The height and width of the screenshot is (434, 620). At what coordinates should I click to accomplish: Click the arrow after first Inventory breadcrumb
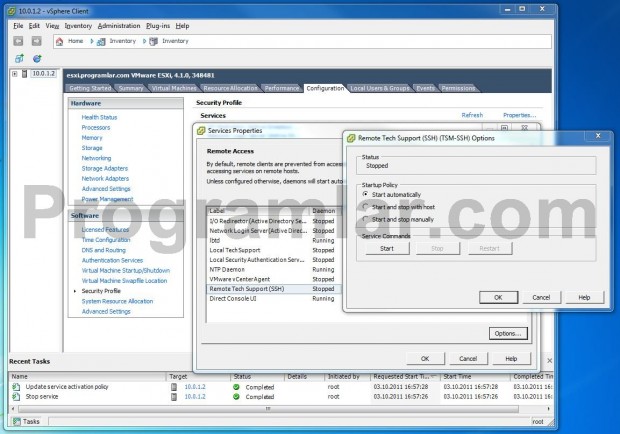pos(144,41)
